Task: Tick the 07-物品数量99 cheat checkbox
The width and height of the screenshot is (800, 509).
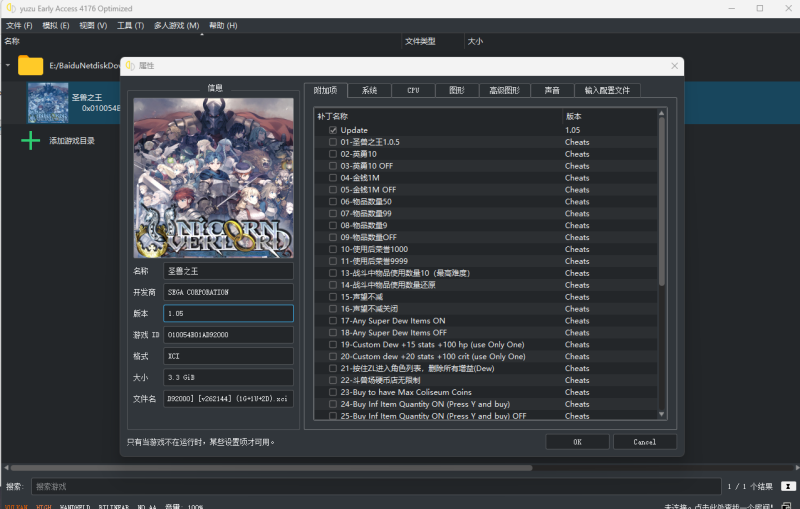Action: pos(333,213)
